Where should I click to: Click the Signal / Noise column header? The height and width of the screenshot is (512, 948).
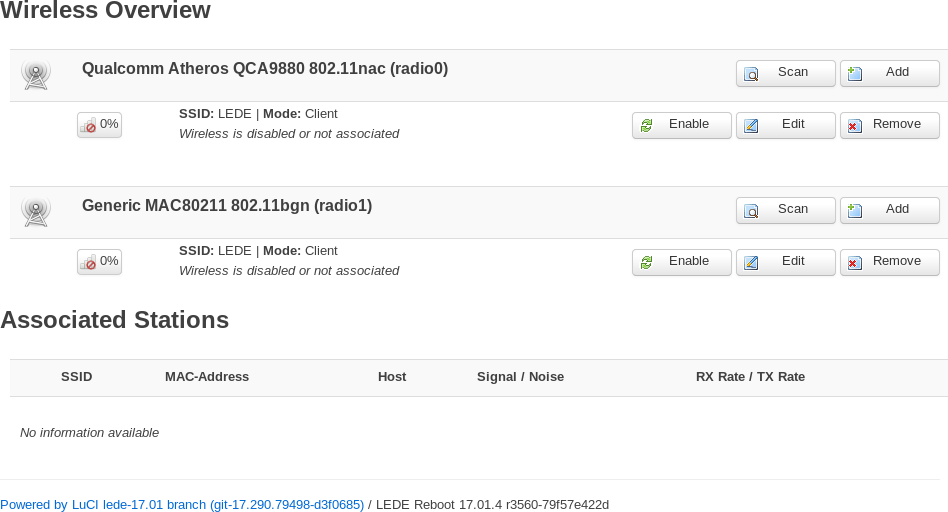pos(520,377)
